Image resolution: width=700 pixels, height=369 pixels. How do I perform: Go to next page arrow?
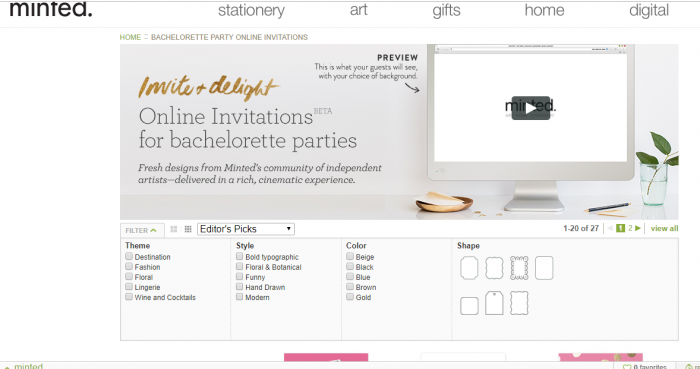pyautogui.click(x=638, y=228)
